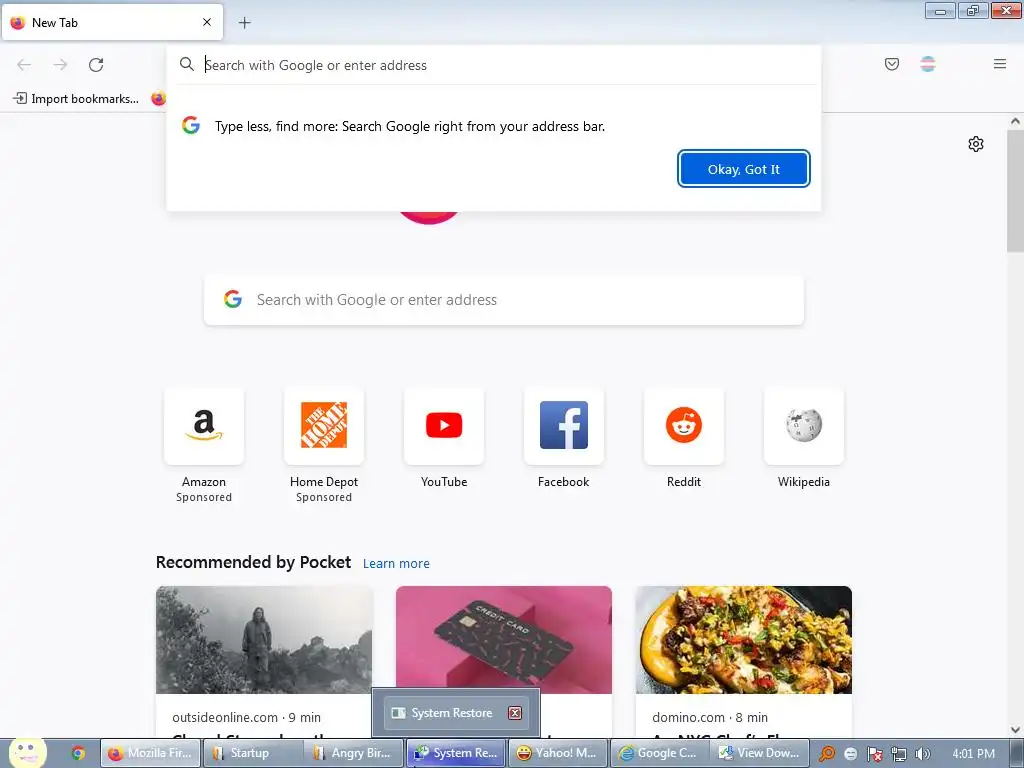The width and height of the screenshot is (1024, 768).
Task: Click the Chrome icon in the taskbar
Action: tap(78, 753)
